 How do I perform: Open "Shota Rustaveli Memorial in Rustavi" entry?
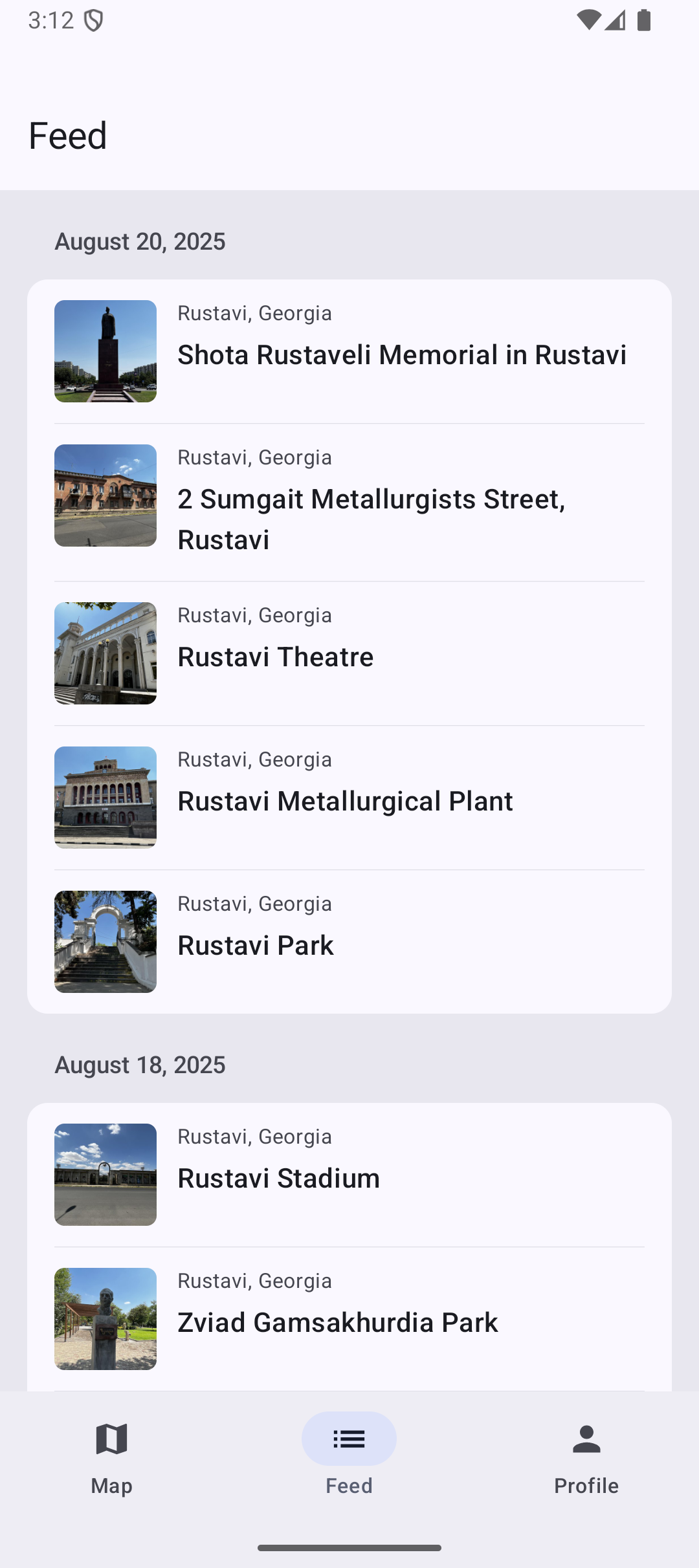coord(402,355)
